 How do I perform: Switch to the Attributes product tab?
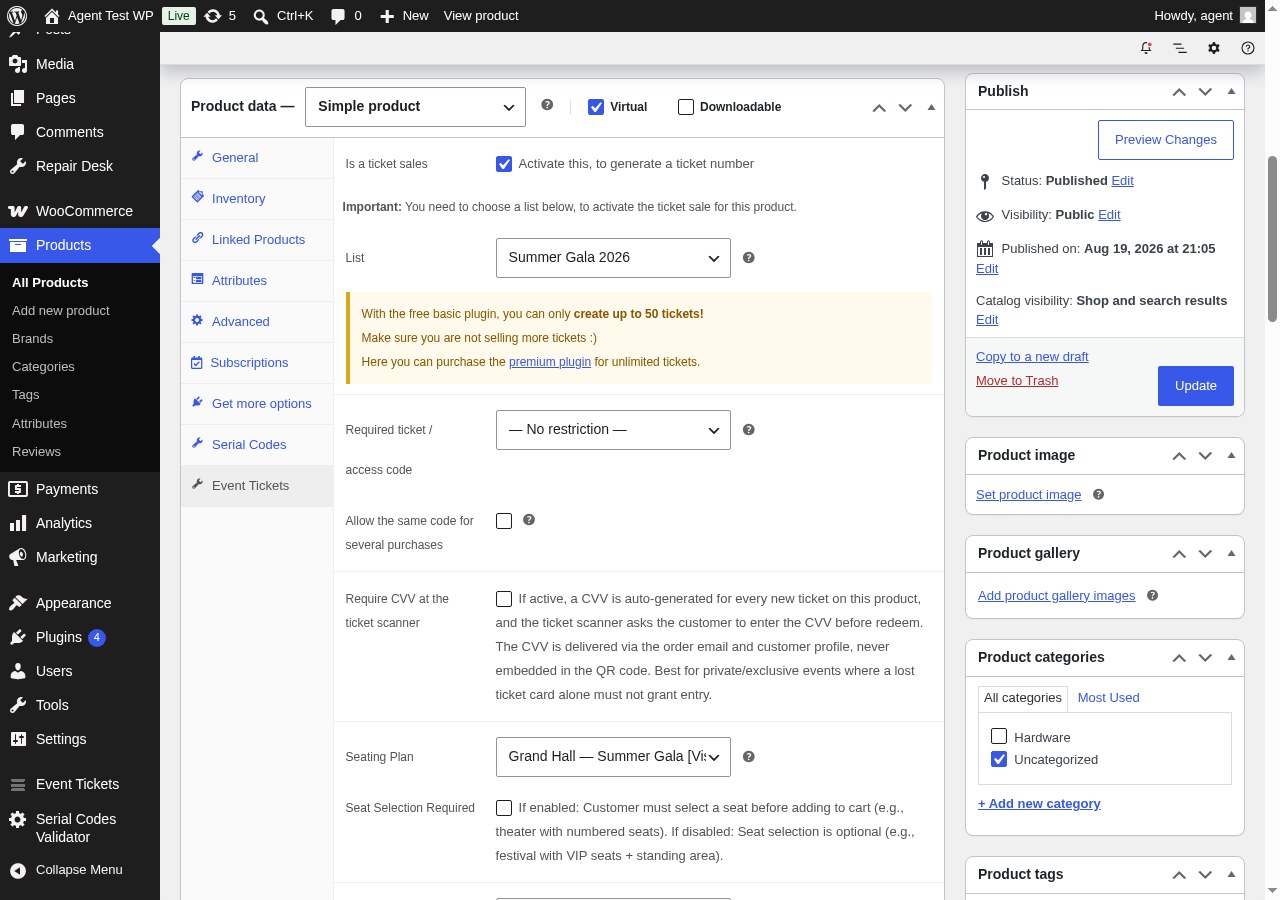(x=257, y=281)
